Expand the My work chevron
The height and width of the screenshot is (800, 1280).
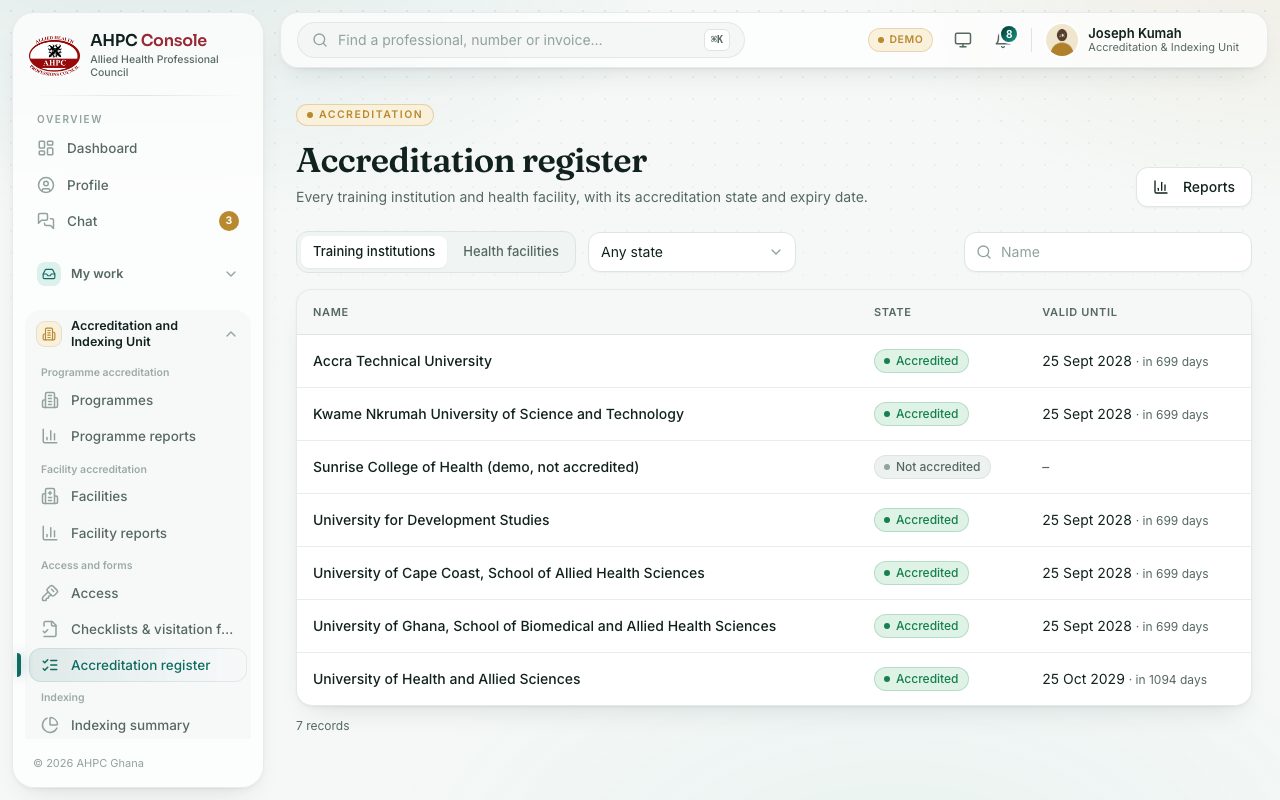pos(231,274)
